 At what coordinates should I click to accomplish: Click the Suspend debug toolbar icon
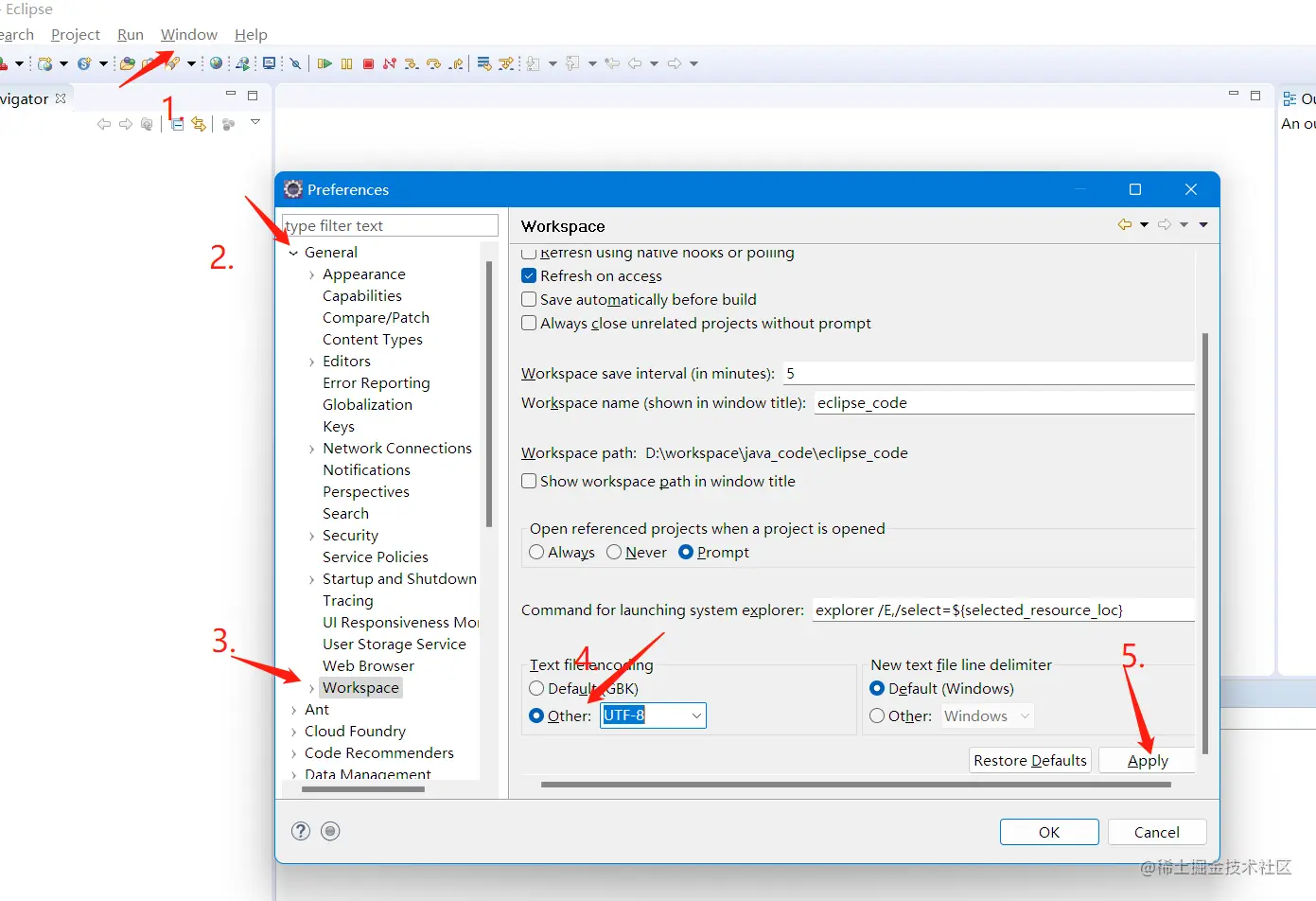[346, 63]
